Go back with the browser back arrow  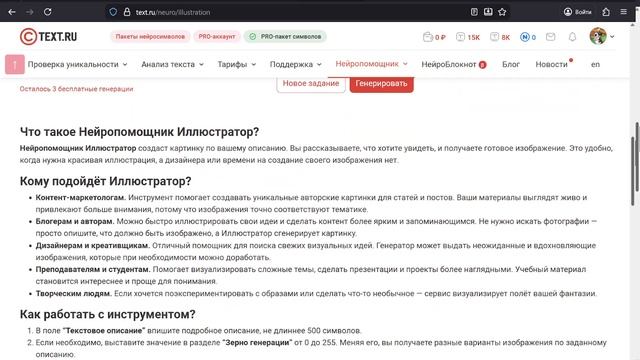coord(12,12)
